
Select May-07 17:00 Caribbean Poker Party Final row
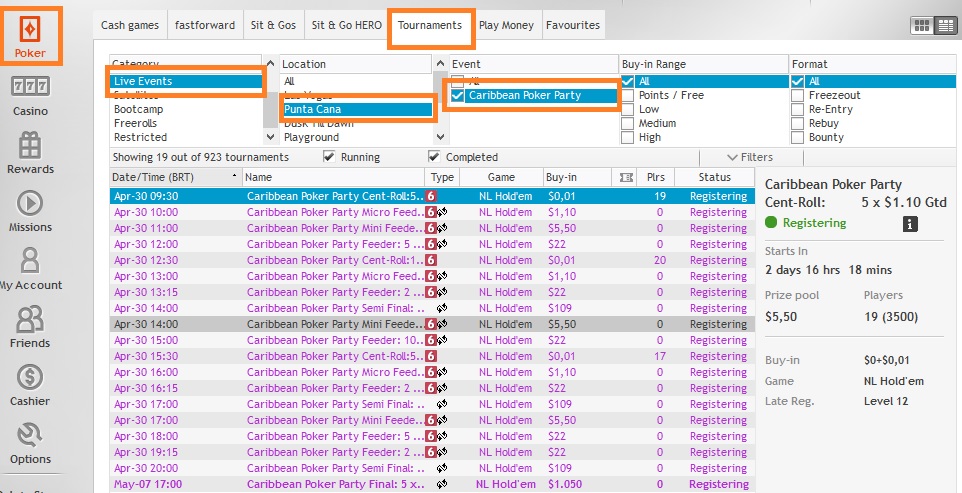[x=433, y=484]
